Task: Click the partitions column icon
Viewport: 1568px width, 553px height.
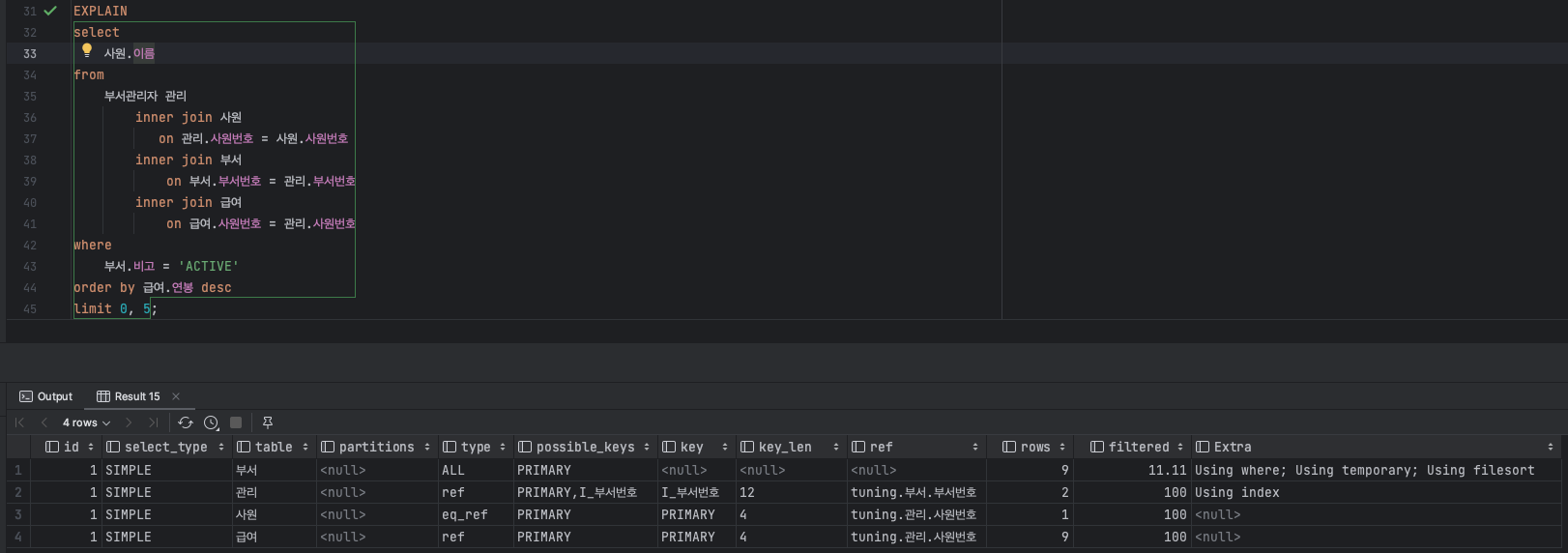Action: click(328, 447)
